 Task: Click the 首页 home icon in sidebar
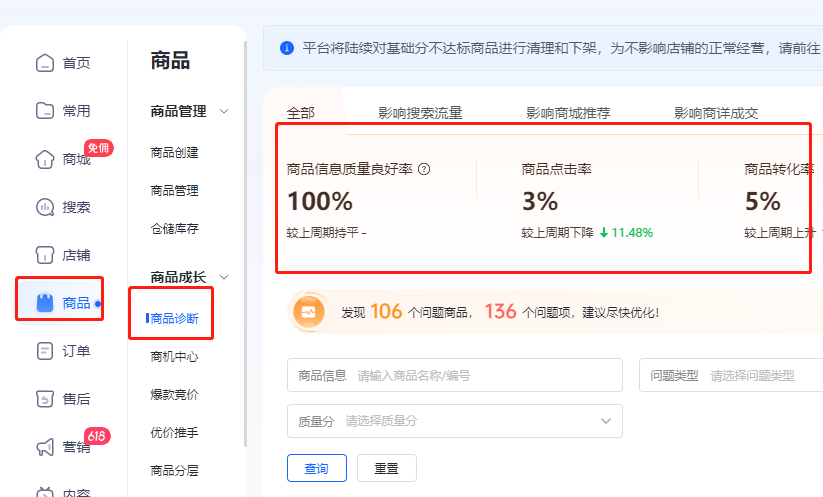45,64
